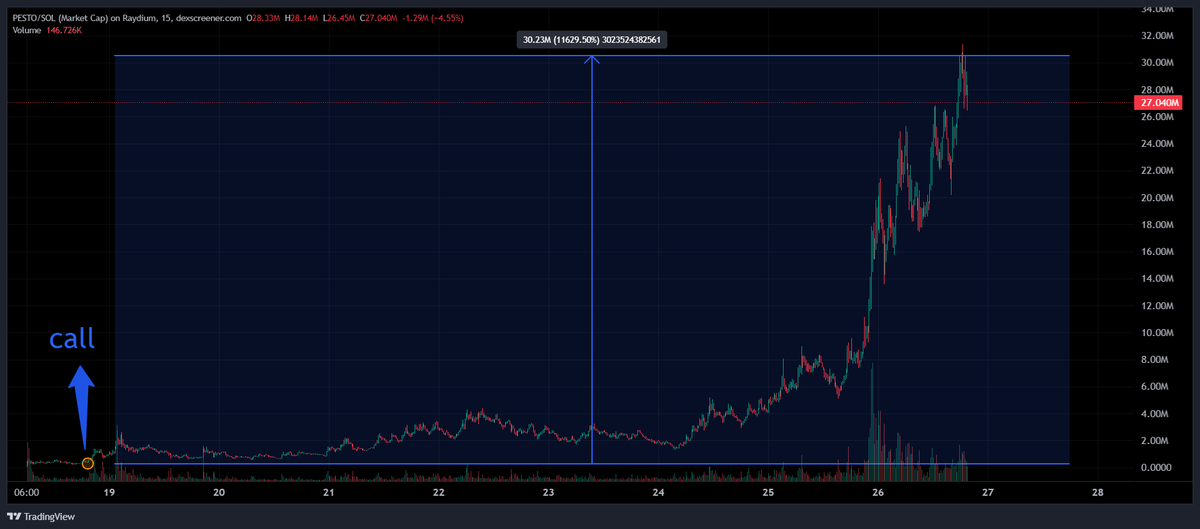Click 8.00M on the price axis
This screenshot has width=1200, height=529.
[x=1156, y=360]
